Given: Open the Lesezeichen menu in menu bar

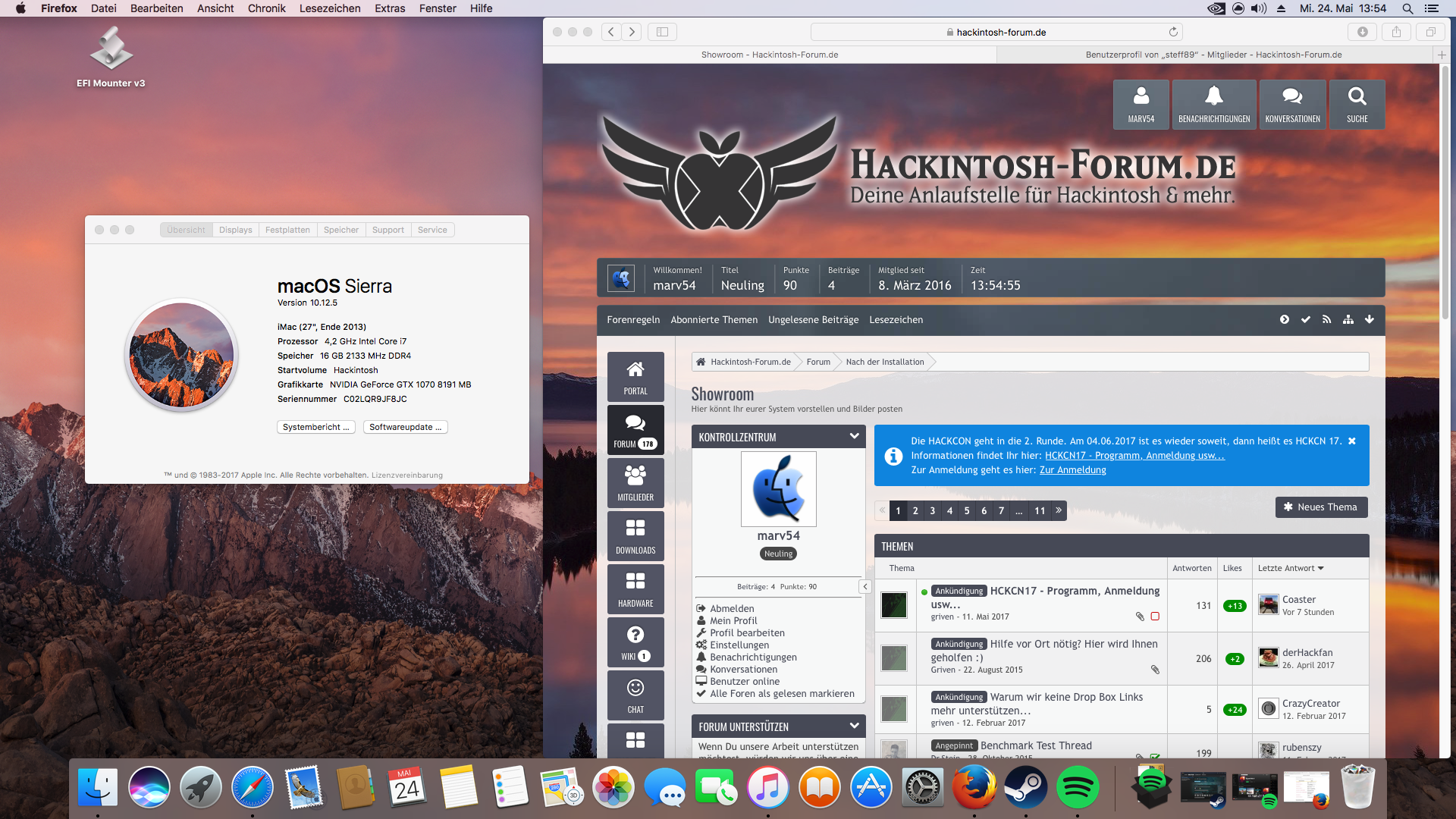Looking at the screenshot, I should click(x=329, y=8).
